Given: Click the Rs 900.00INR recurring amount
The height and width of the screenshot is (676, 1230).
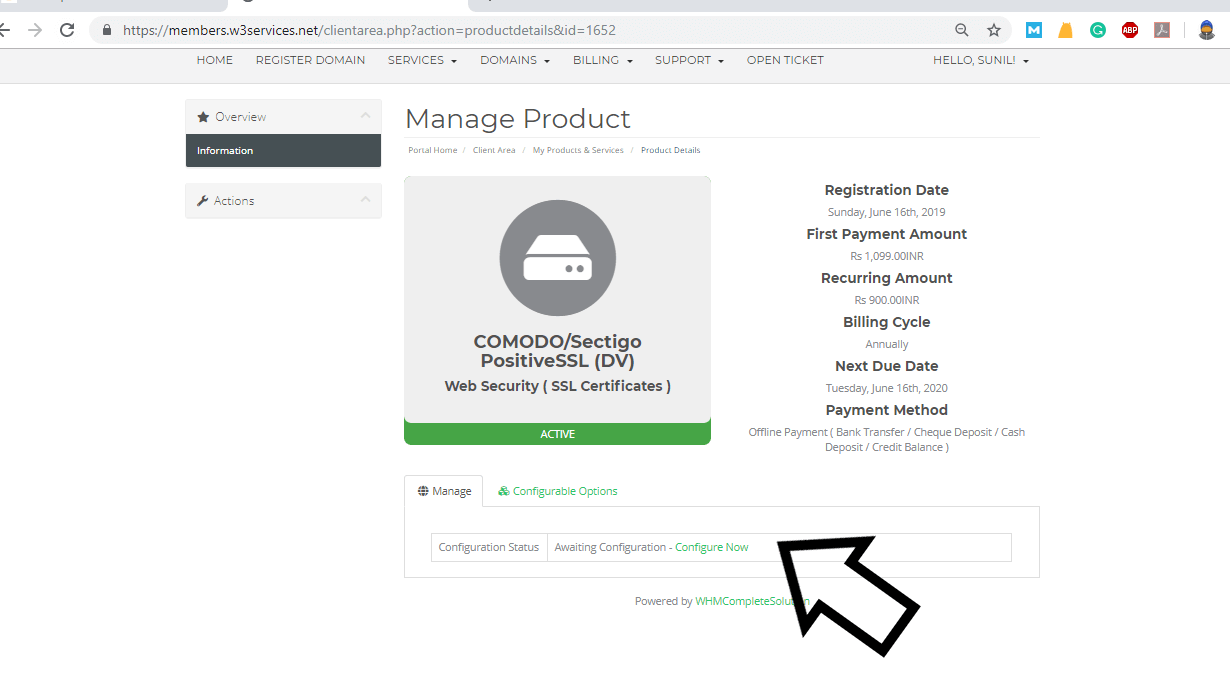Looking at the screenshot, I should [887, 300].
